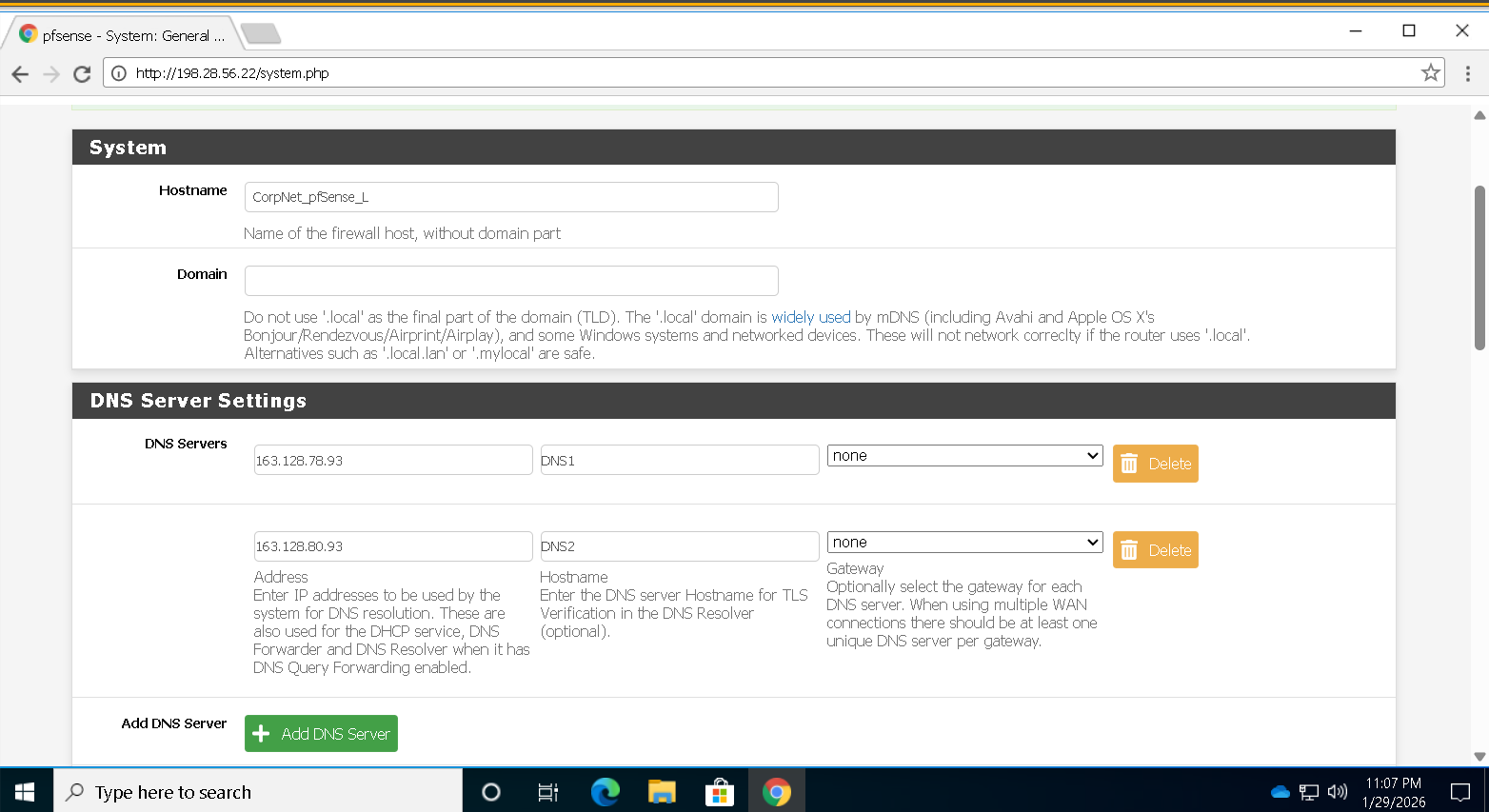The image size is (1489, 812).
Task: Click the browser back arrow
Action: [x=20, y=74]
